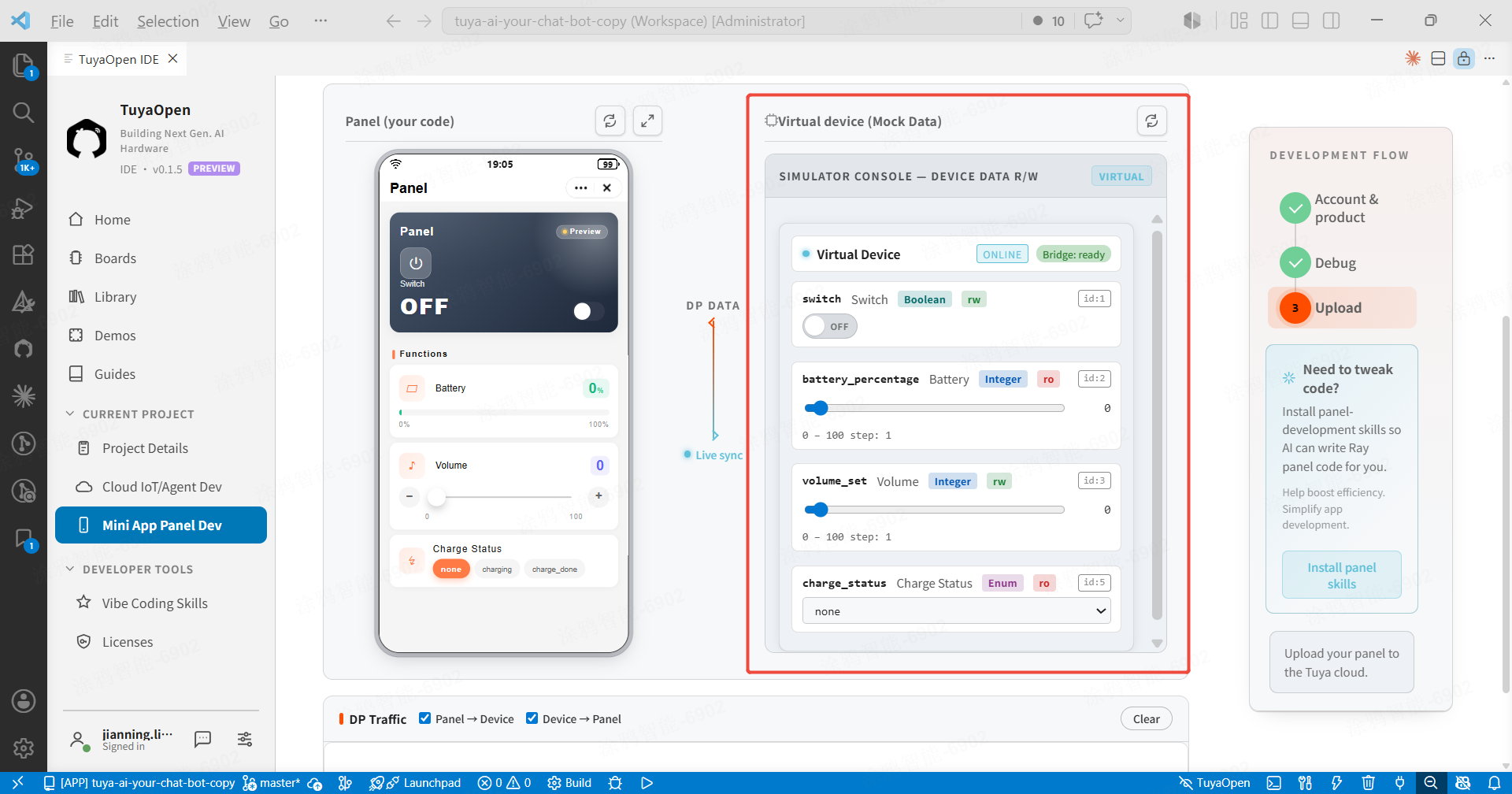The image size is (1512, 794).
Task: Open the File menu
Action: tap(62, 21)
